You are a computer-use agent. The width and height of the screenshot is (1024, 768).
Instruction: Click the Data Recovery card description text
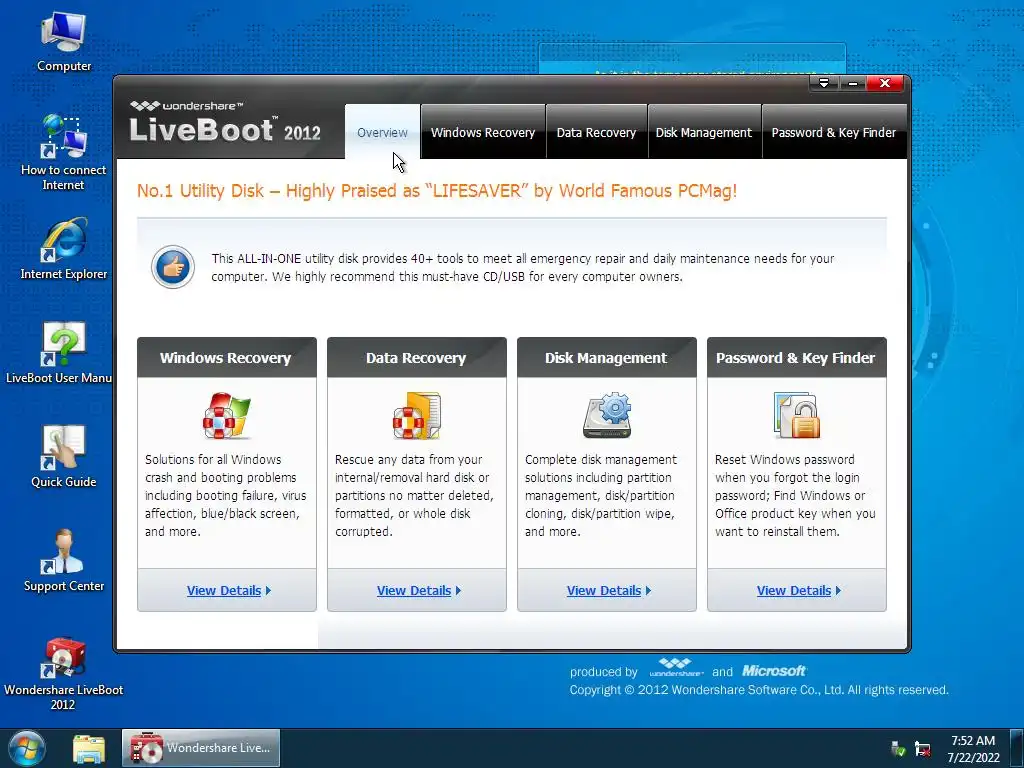414,496
